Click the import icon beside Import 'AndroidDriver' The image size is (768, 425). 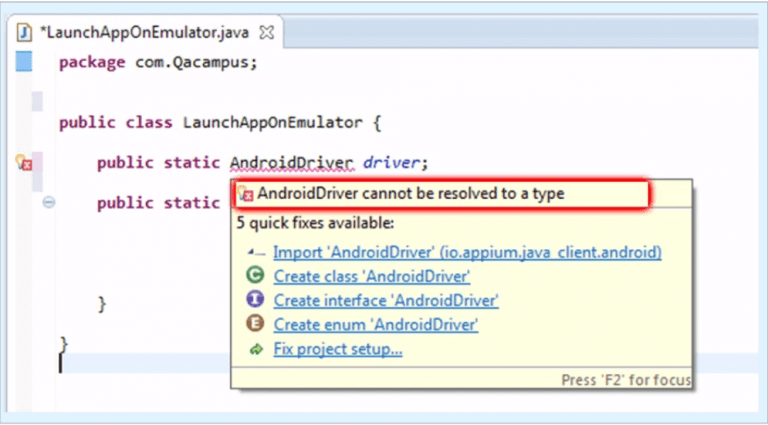tap(255, 253)
